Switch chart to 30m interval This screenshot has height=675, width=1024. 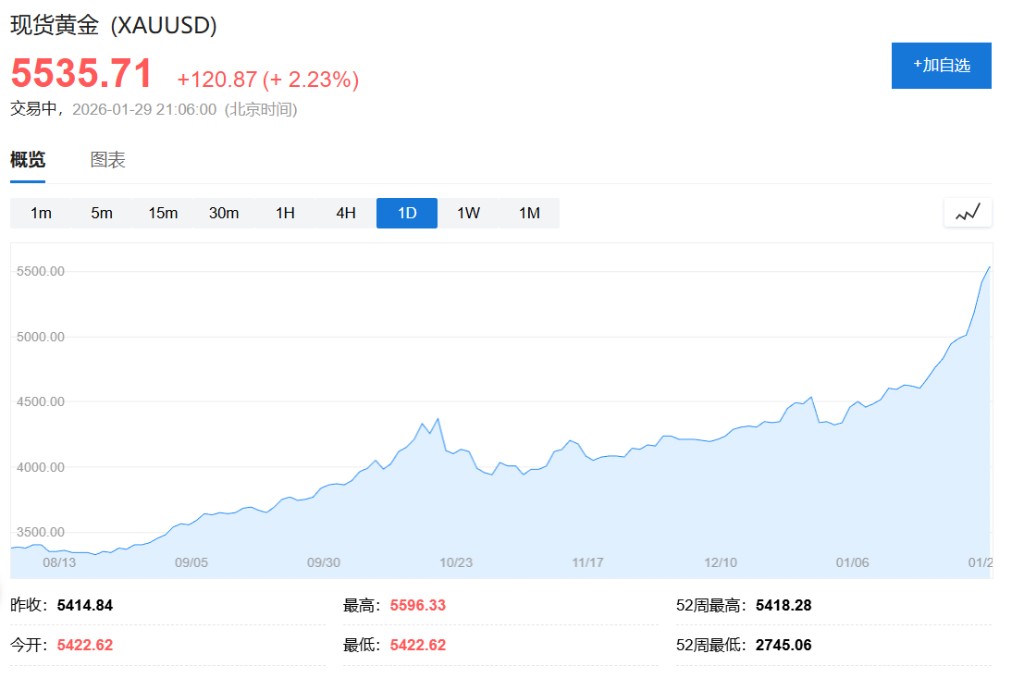pyautogui.click(x=224, y=213)
